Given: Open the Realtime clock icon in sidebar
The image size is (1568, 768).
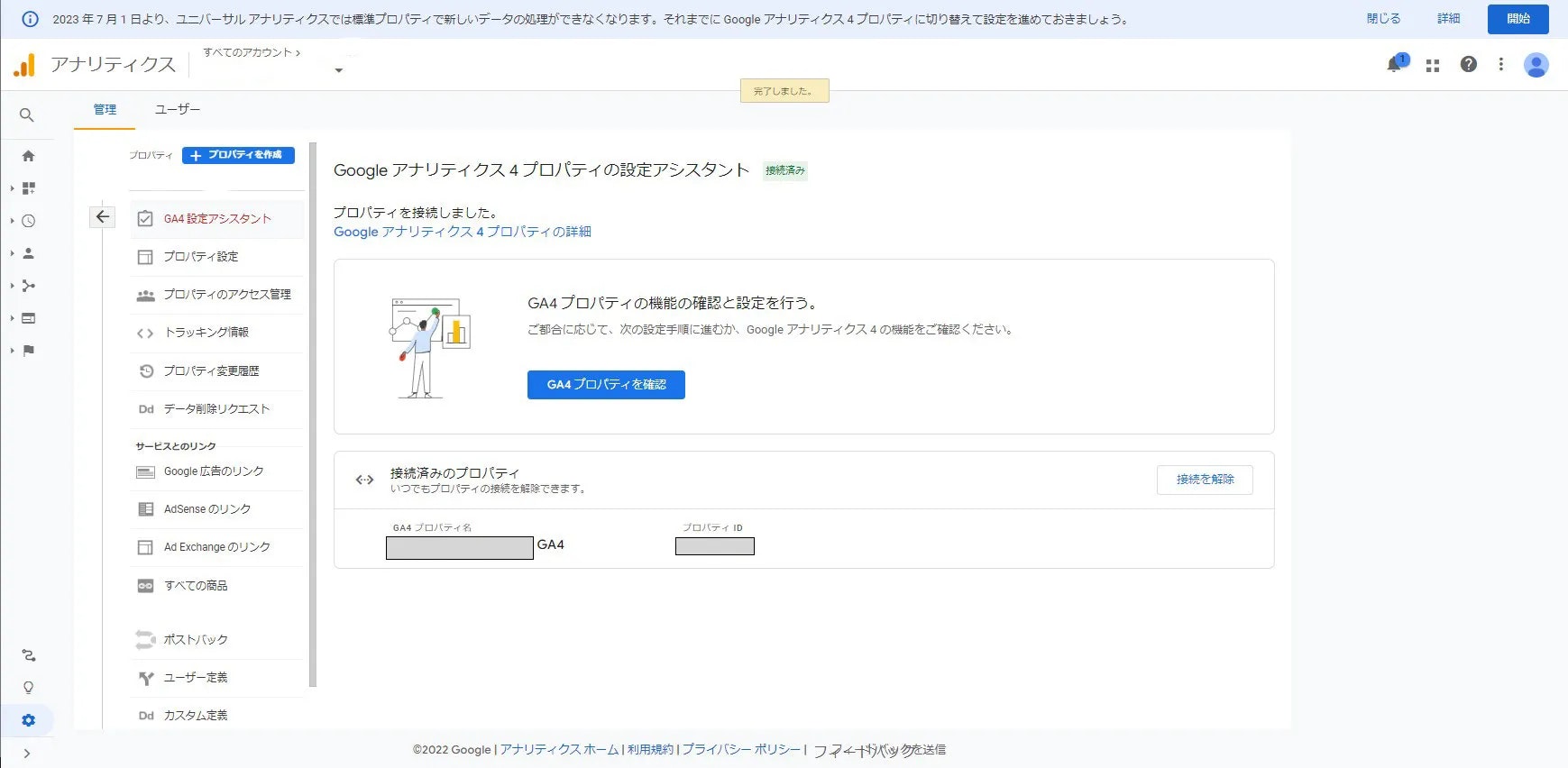Looking at the screenshot, I should 29,221.
